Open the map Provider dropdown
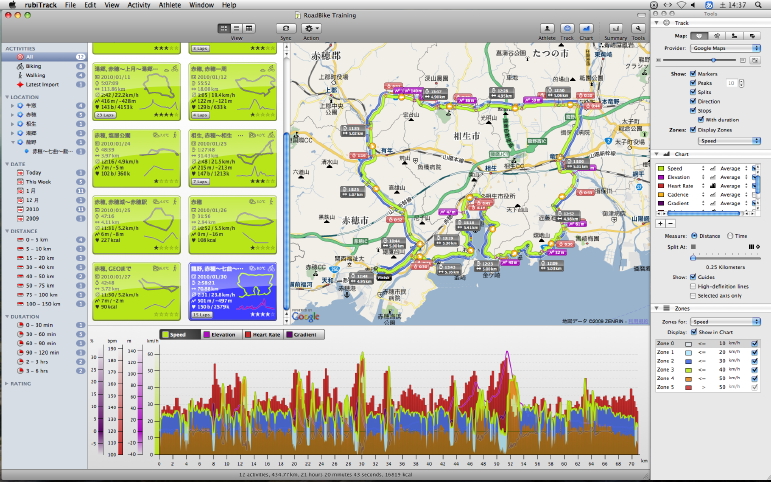771x482 pixels. 725,48
